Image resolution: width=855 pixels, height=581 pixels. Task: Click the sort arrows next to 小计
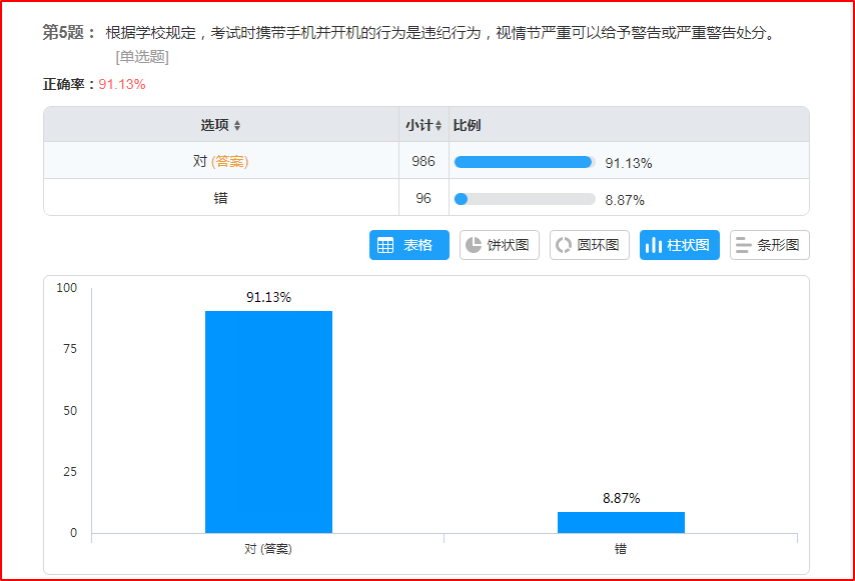pyautogui.click(x=438, y=126)
